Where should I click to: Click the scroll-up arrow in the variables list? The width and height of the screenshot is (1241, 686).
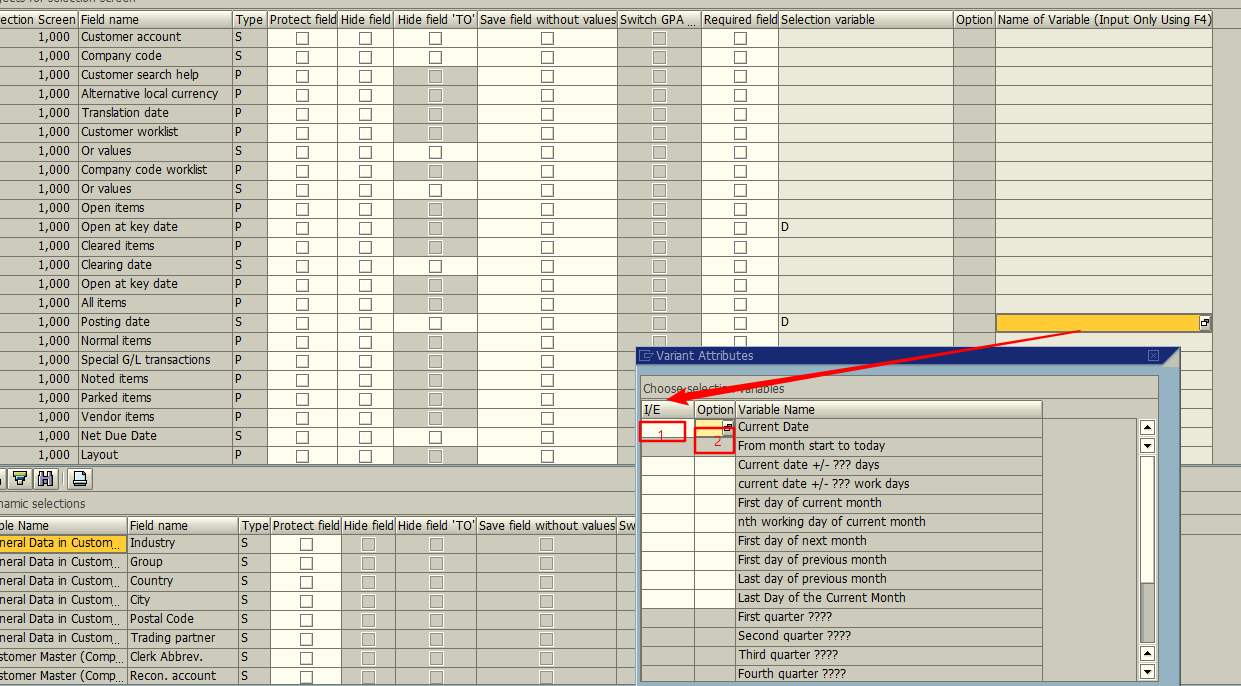tap(1147, 426)
